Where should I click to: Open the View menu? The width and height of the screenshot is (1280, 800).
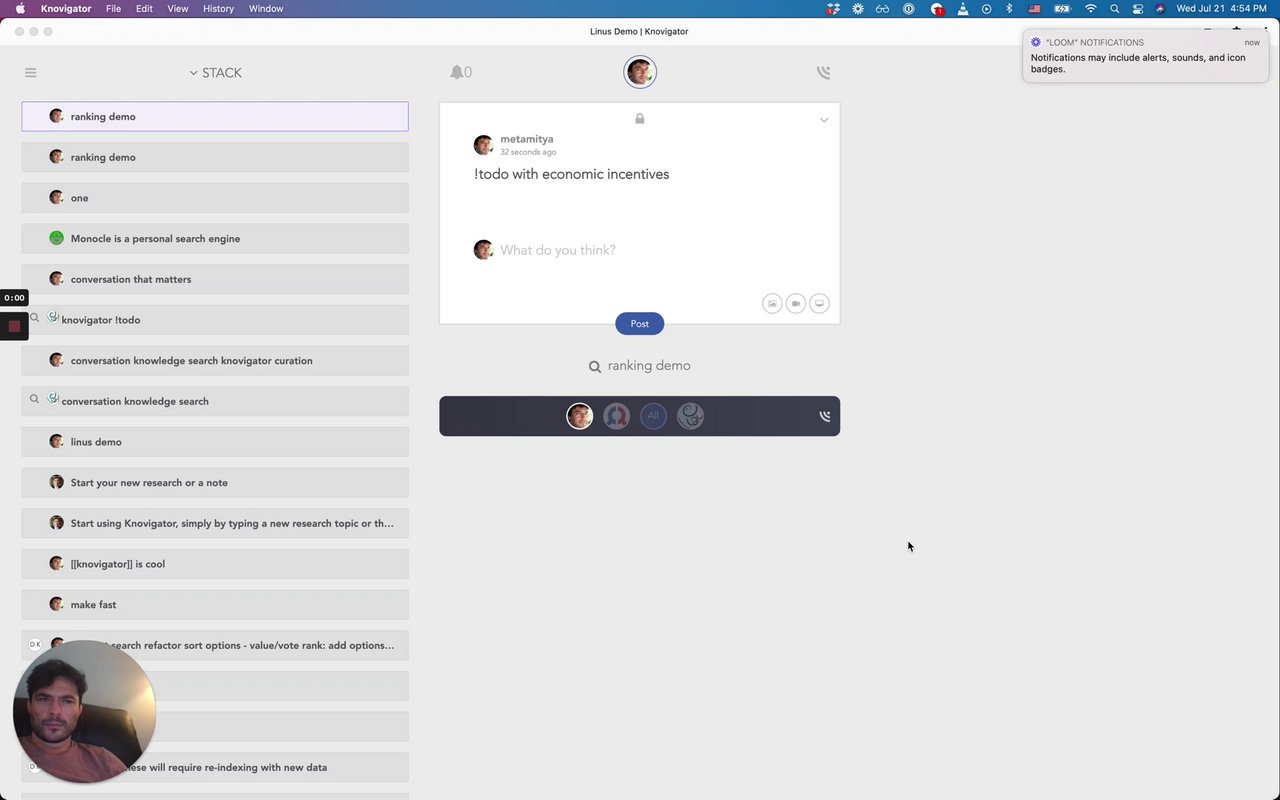click(178, 8)
